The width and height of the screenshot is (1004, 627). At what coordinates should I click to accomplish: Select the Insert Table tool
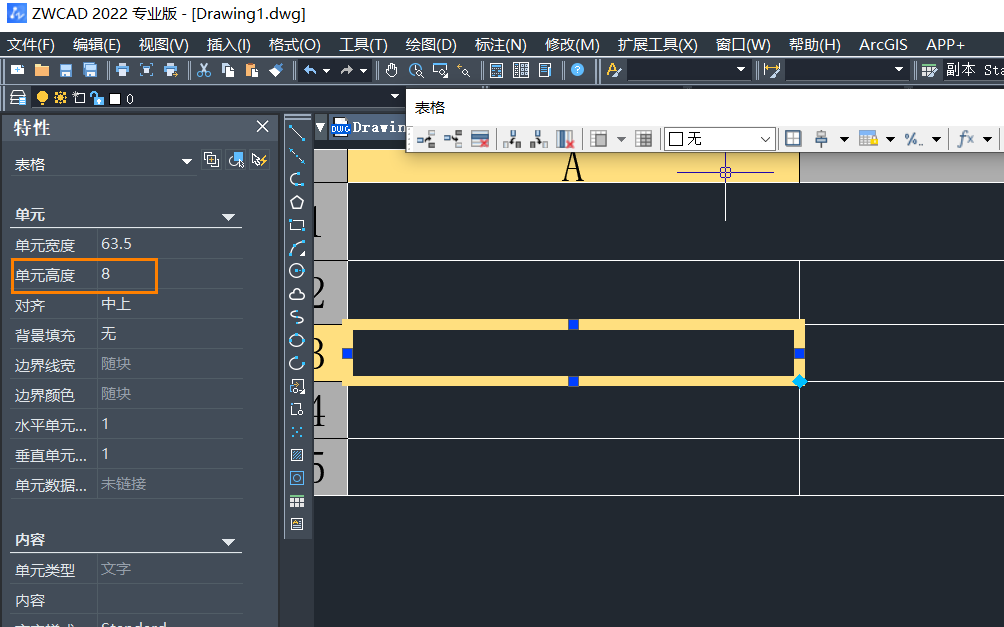pyautogui.click(x=297, y=501)
